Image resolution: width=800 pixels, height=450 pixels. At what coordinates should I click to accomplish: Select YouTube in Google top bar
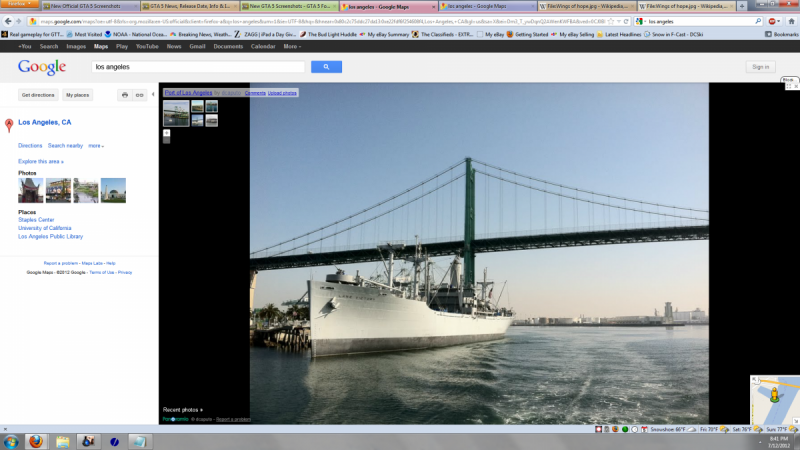pyautogui.click(x=147, y=46)
